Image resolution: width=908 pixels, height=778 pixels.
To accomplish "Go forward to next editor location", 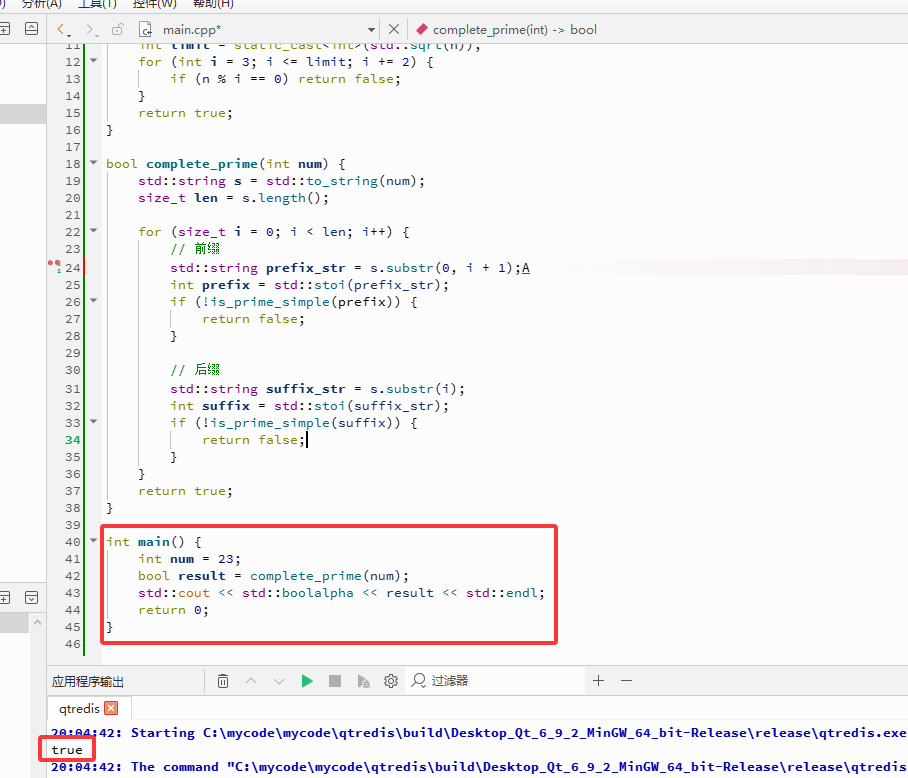I will [x=90, y=29].
